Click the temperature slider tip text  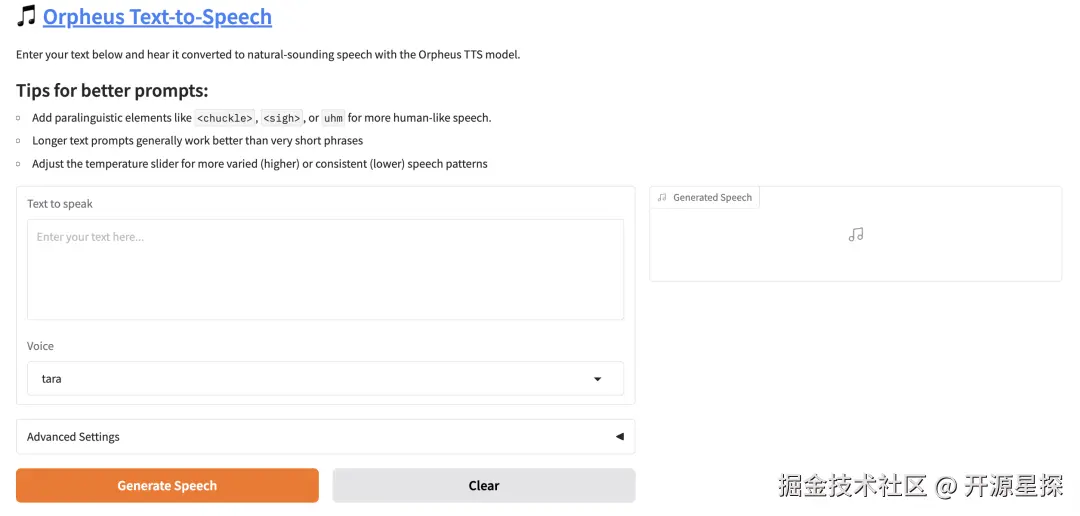click(260, 164)
